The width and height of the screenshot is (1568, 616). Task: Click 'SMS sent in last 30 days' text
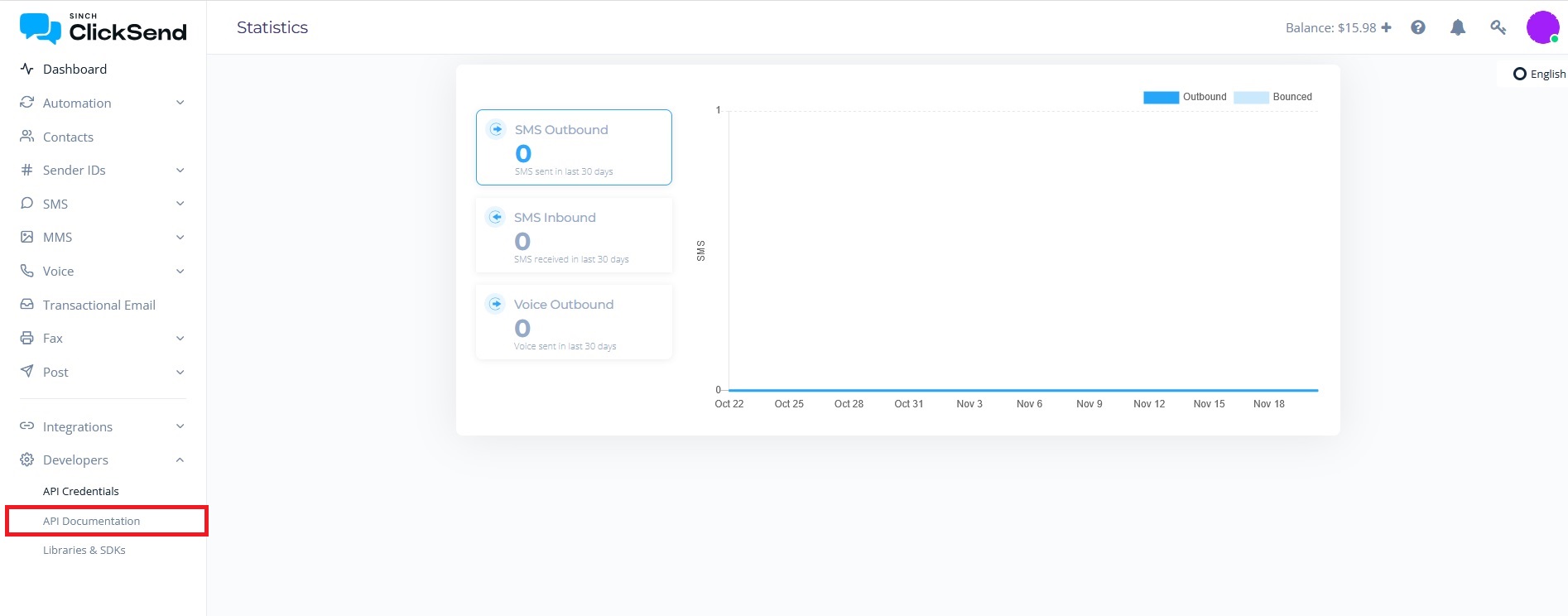click(x=564, y=171)
